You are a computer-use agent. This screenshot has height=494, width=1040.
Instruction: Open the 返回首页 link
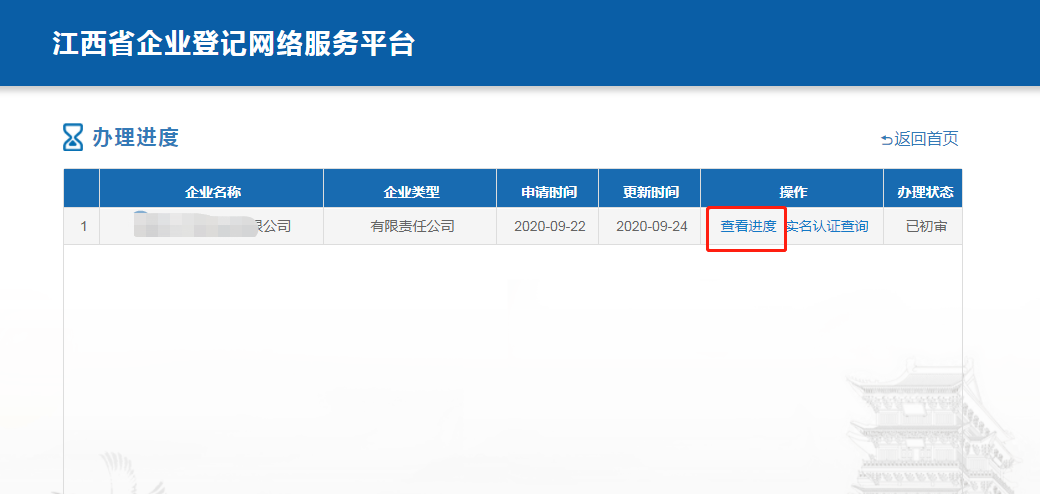click(x=926, y=139)
